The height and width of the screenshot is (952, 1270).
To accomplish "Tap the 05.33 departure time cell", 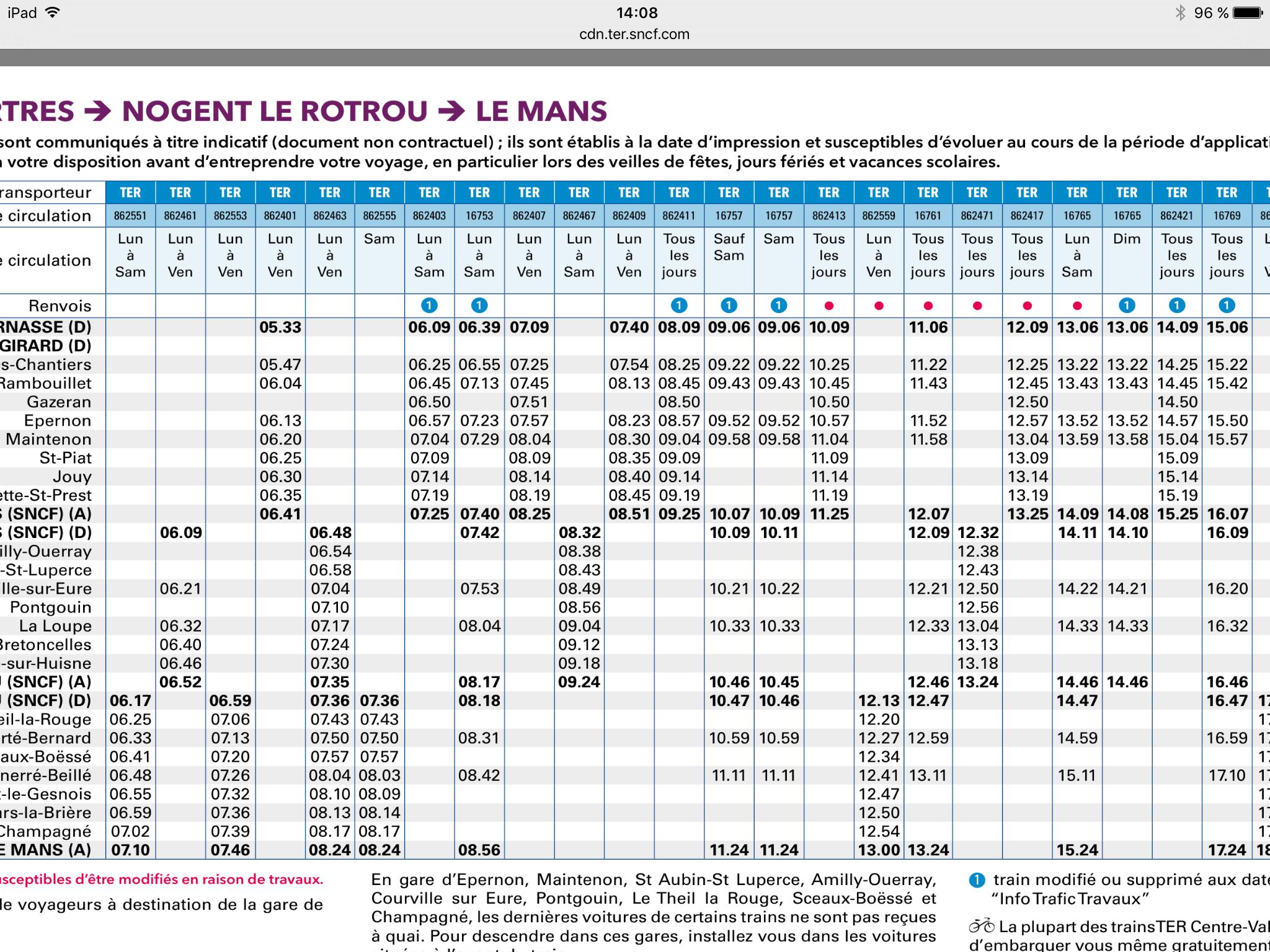I will coord(280,327).
